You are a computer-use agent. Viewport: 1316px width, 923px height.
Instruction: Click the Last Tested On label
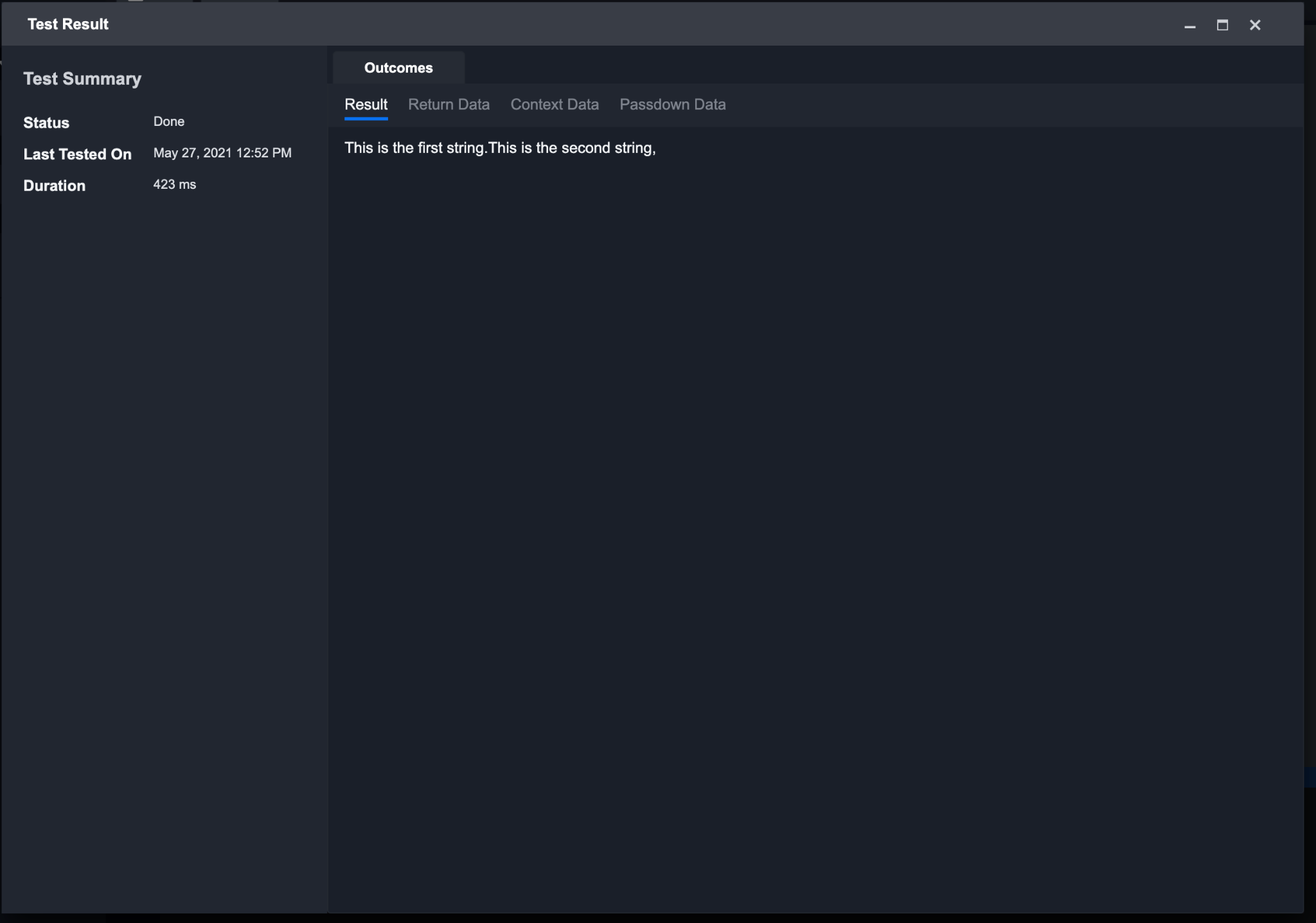77,154
